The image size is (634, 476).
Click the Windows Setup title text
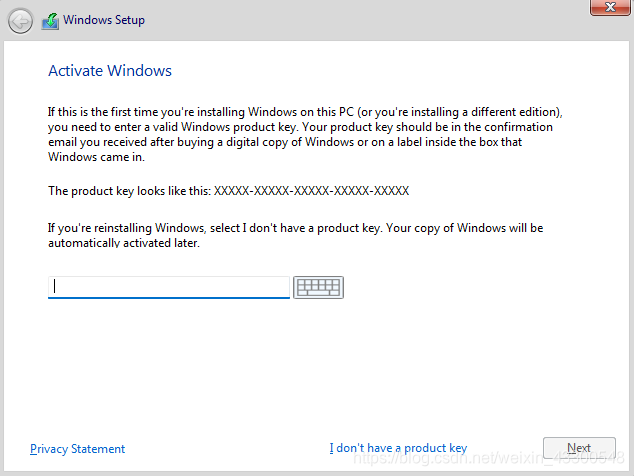[104, 20]
